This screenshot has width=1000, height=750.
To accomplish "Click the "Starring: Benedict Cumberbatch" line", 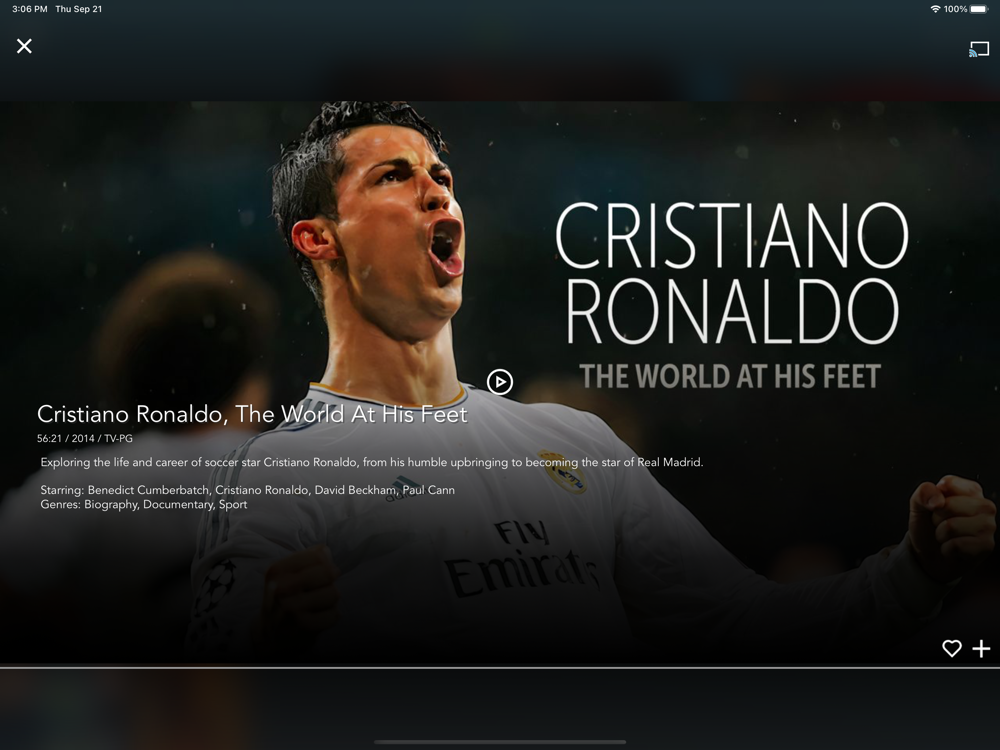I will click(x=247, y=490).
